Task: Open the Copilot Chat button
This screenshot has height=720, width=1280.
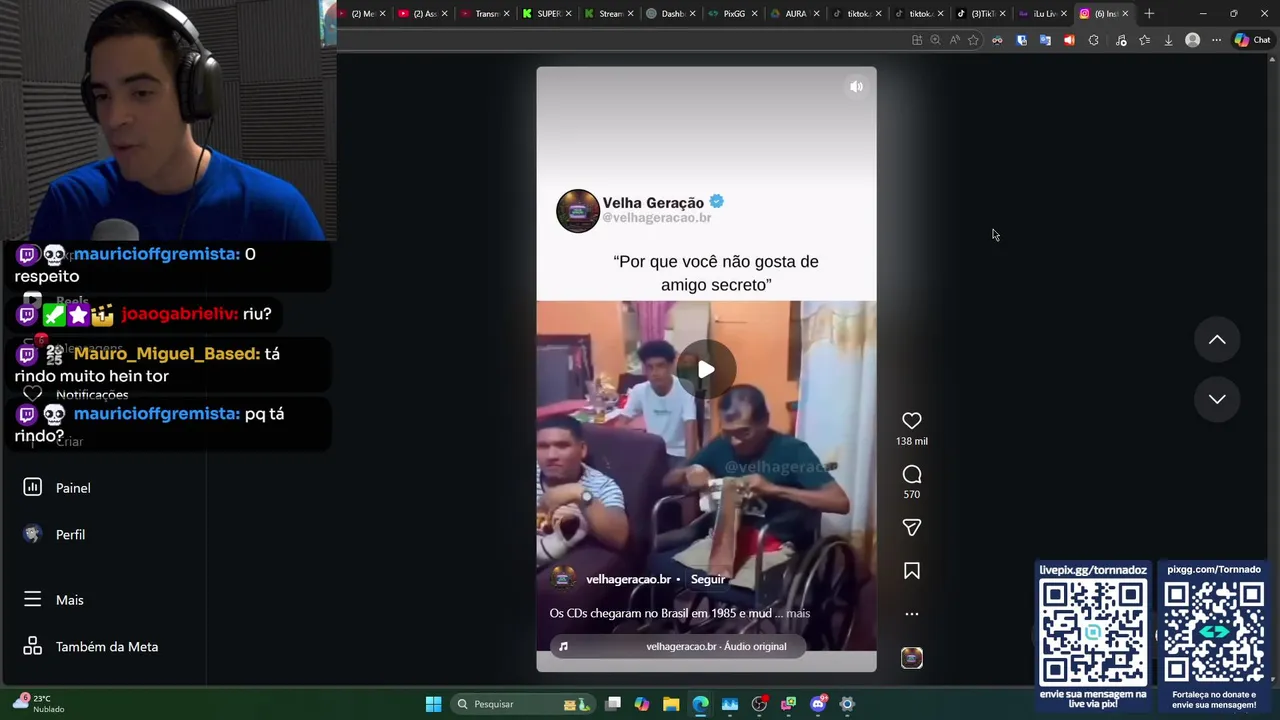Action: point(1252,40)
